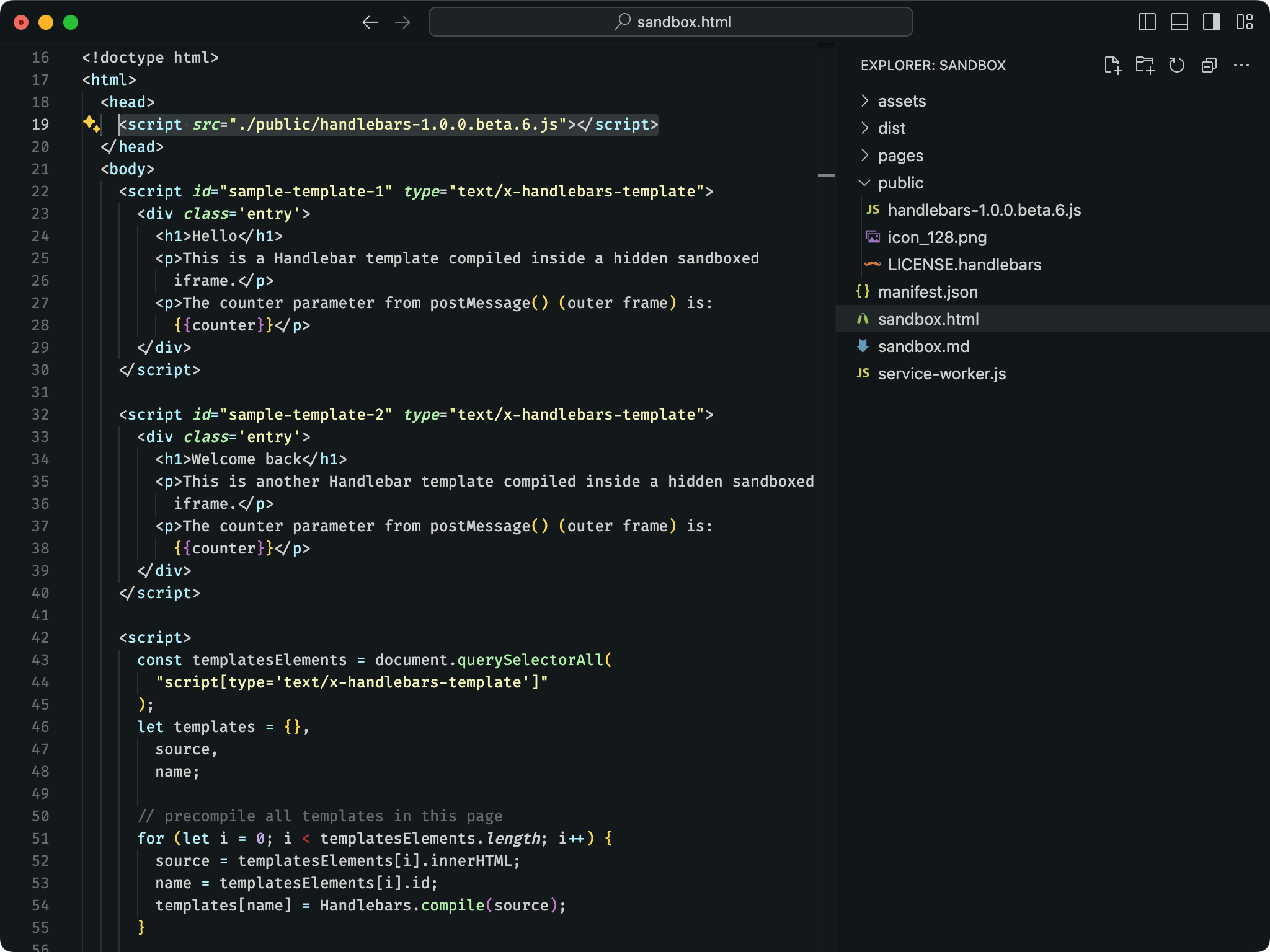The width and height of the screenshot is (1270, 952).
Task: Collapse all folders in Explorer
Action: [1209, 65]
